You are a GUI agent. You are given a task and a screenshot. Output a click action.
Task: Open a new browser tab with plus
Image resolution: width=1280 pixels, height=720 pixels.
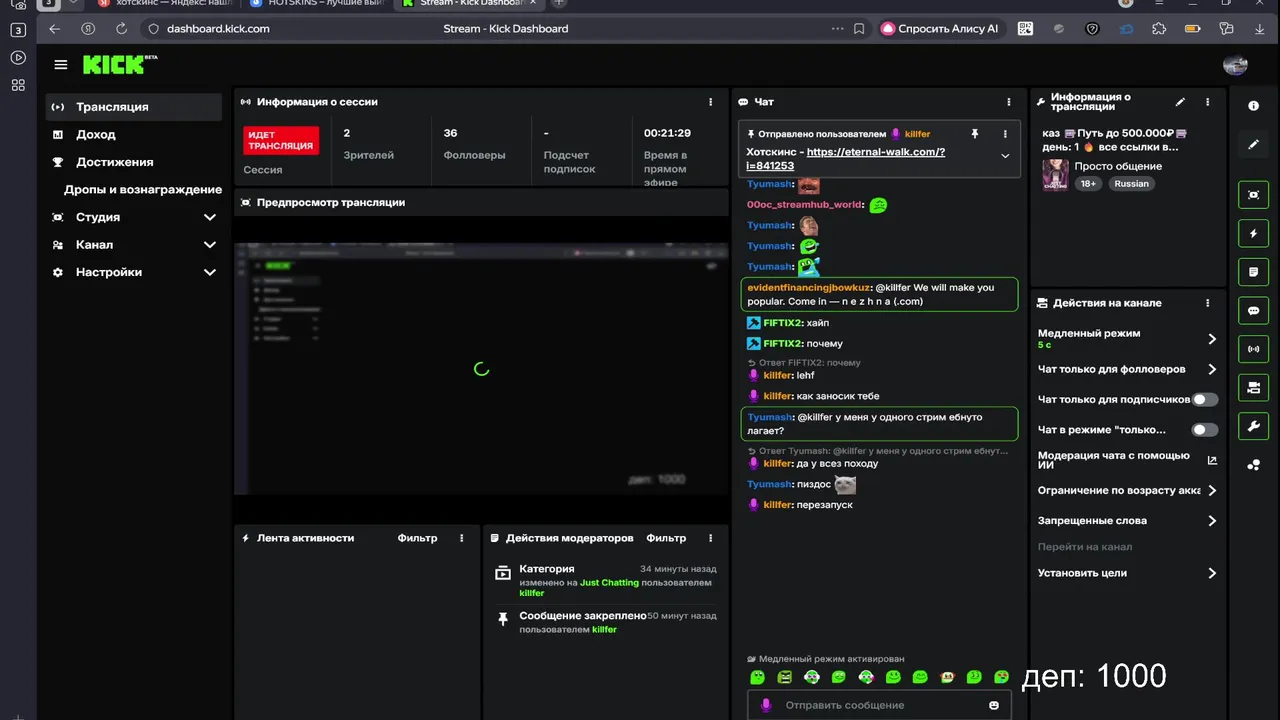(x=559, y=3)
